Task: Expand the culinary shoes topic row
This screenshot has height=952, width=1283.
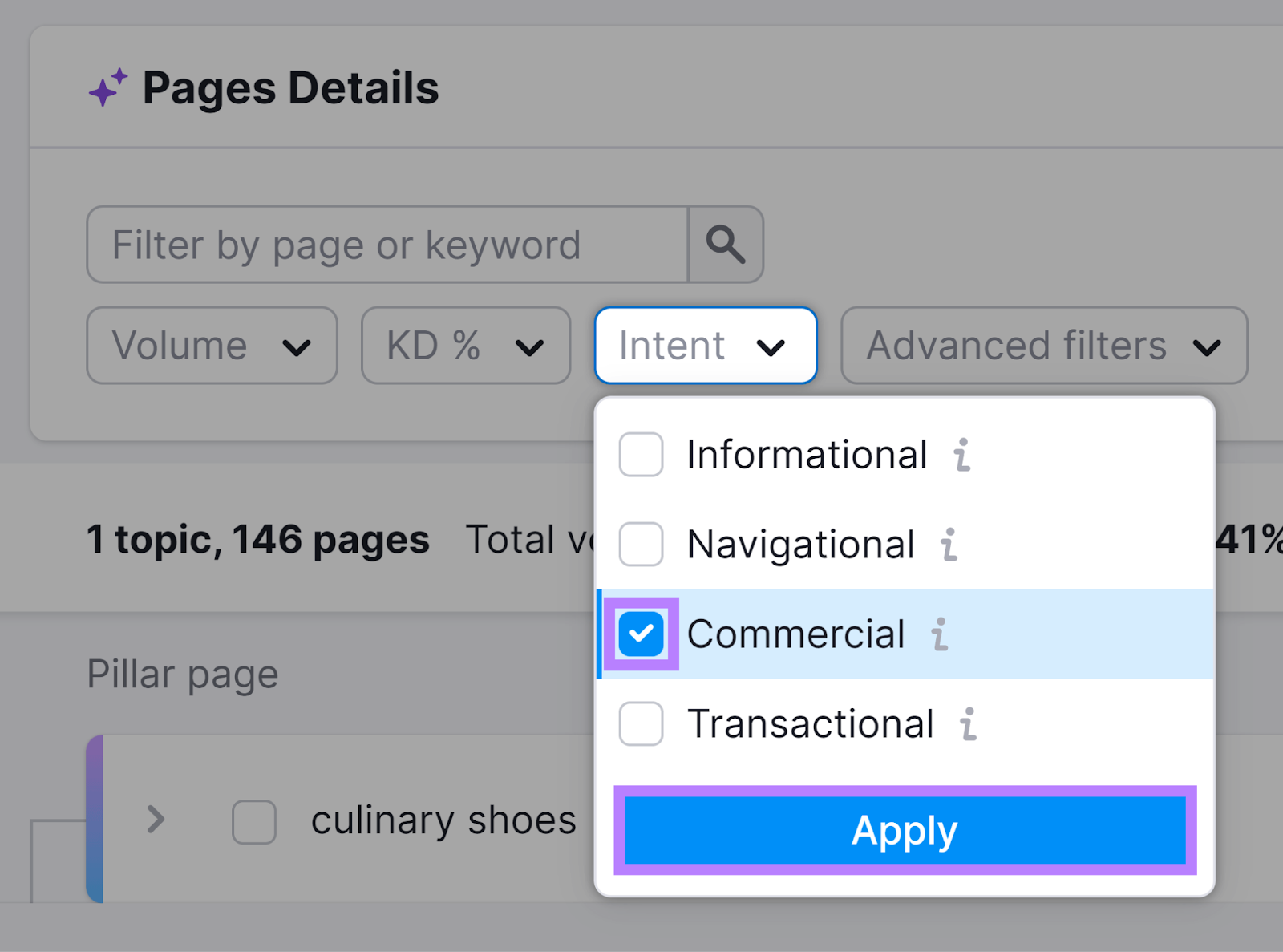Action: tap(156, 820)
